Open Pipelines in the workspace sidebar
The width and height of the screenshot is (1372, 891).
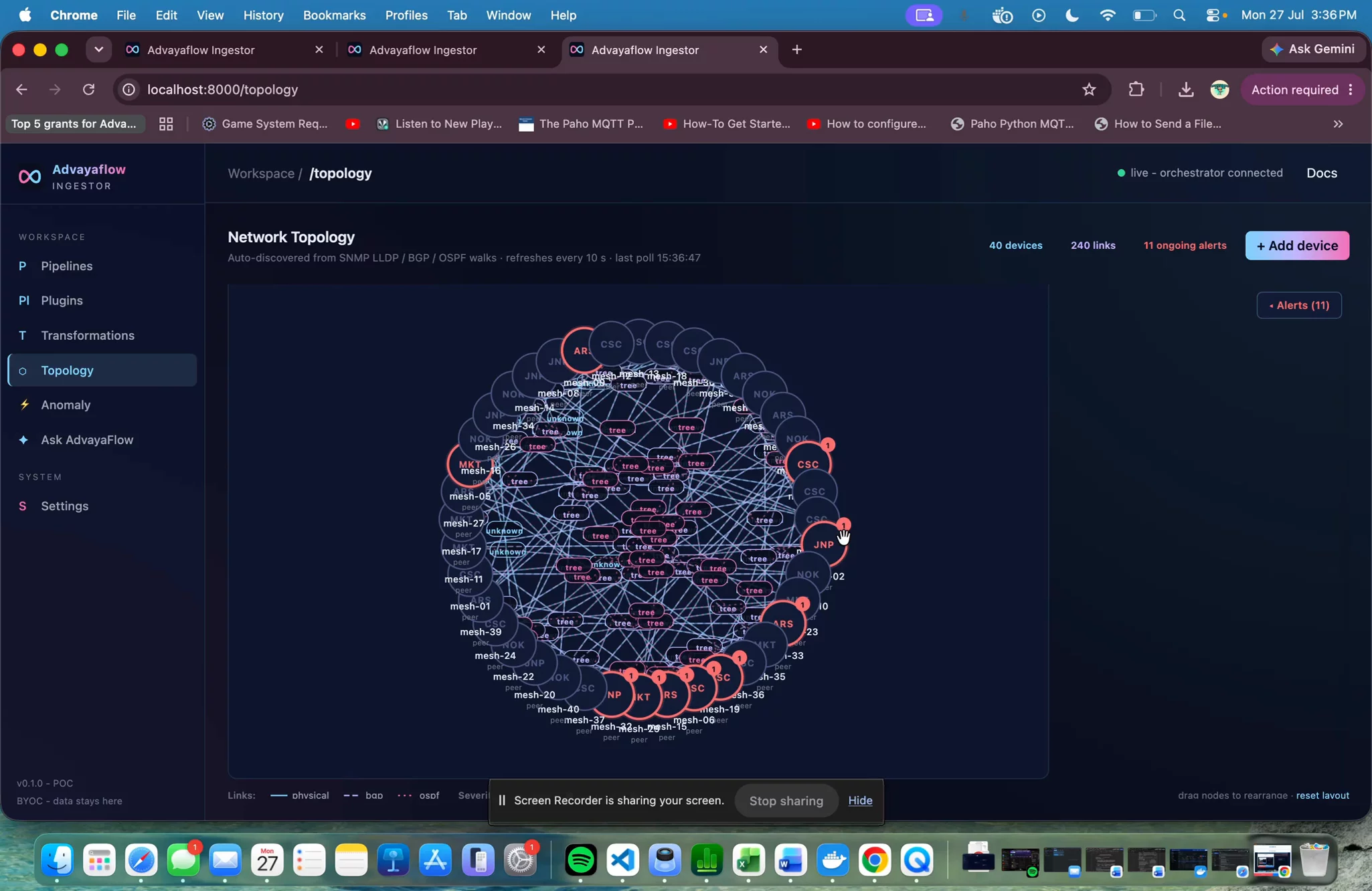[x=102, y=266]
